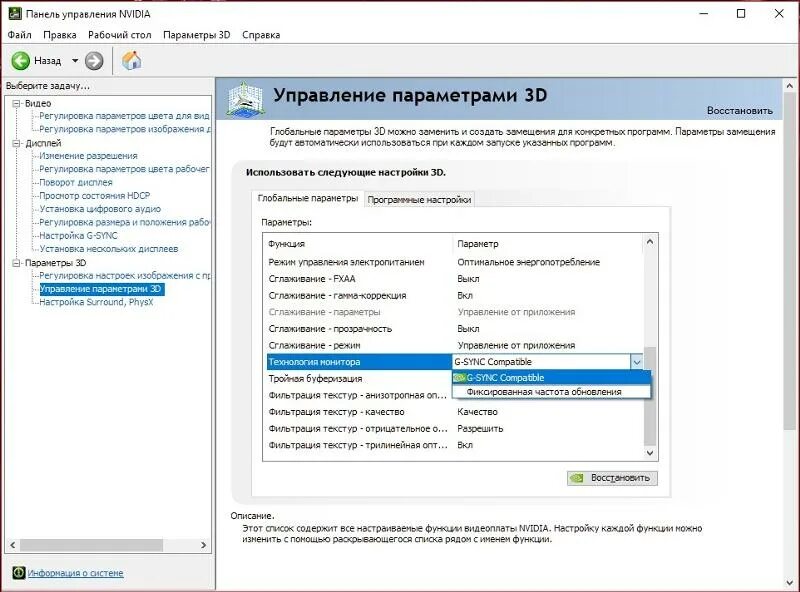Collapse the Видео tree node

(x=16, y=103)
